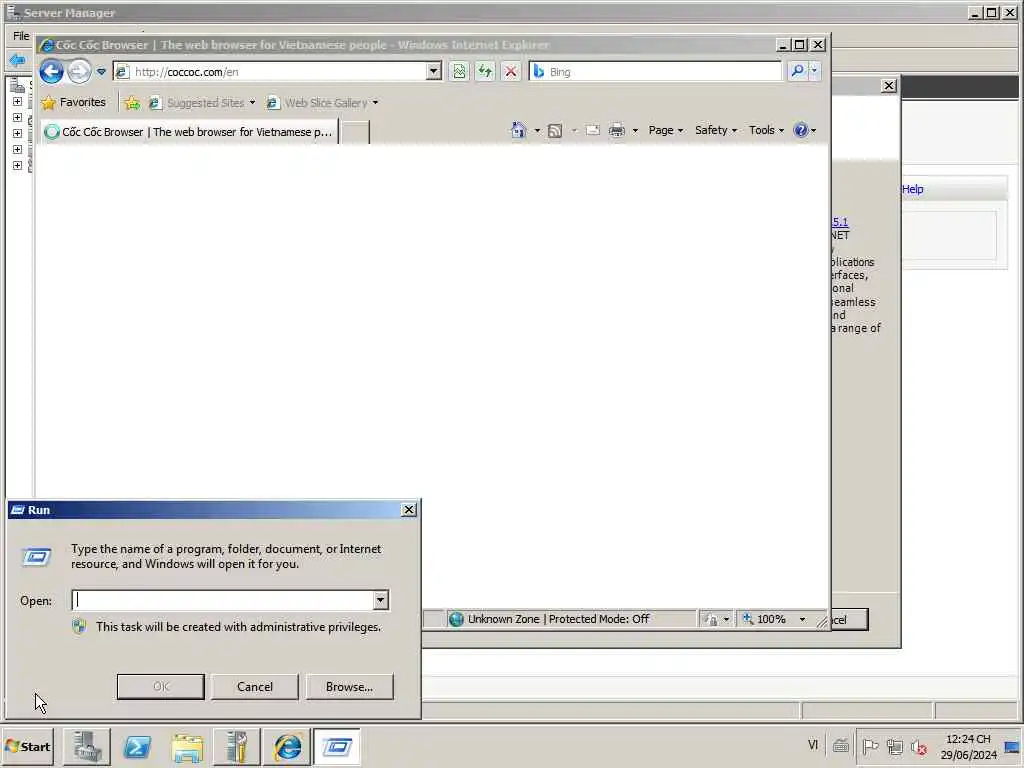The image size is (1024, 768).
Task: Open the Page menu
Action: click(x=665, y=130)
